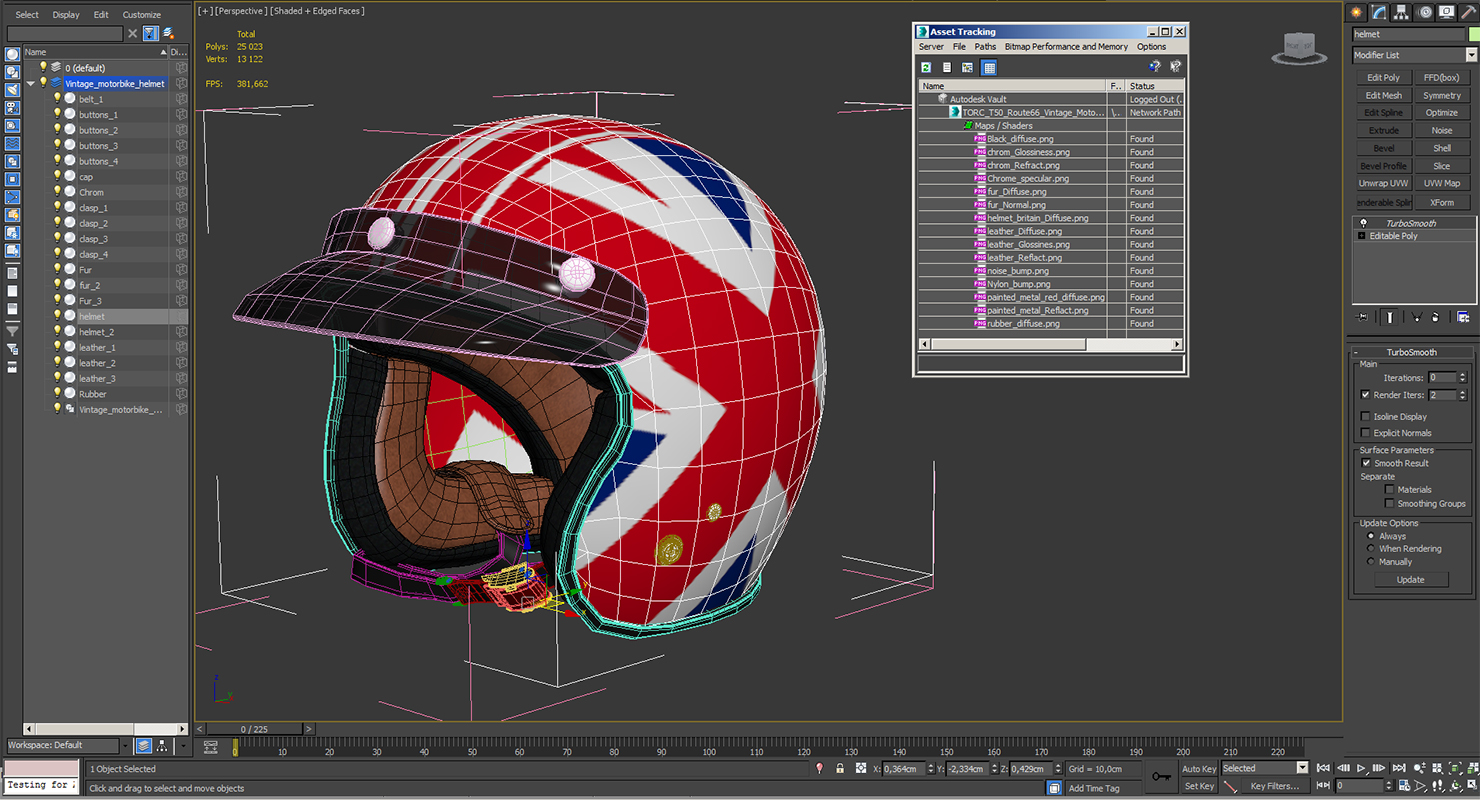
Task: Open the Utilities panel hammer icon
Action: pos(1469,12)
